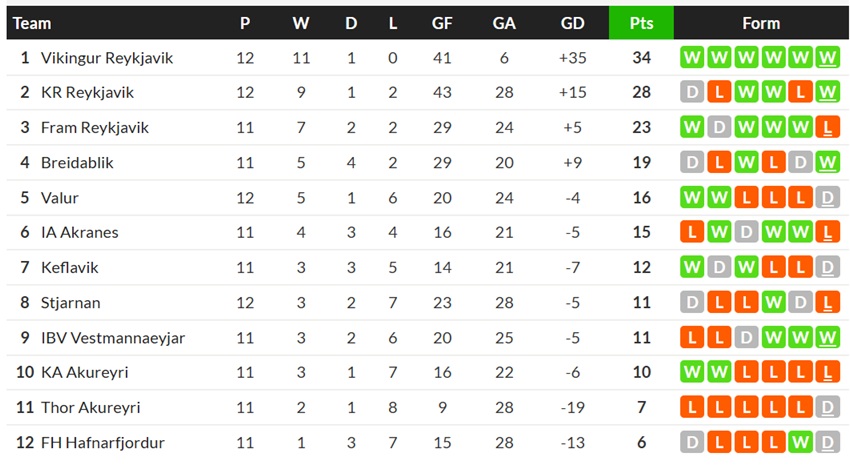850x475 pixels.
Task: Open KR Reykjavik team link
Action: click(x=87, y=93)
